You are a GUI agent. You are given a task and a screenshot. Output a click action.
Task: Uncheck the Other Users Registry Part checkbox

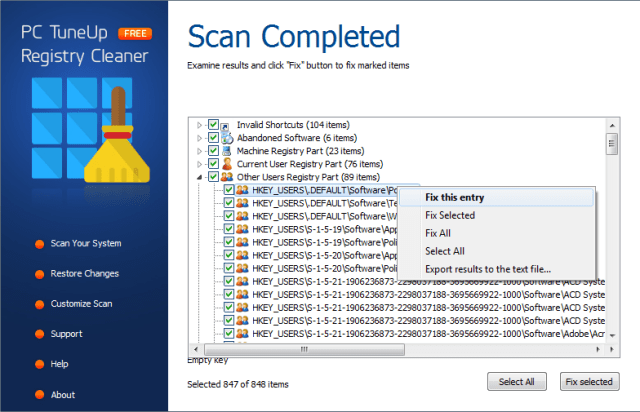213,177
